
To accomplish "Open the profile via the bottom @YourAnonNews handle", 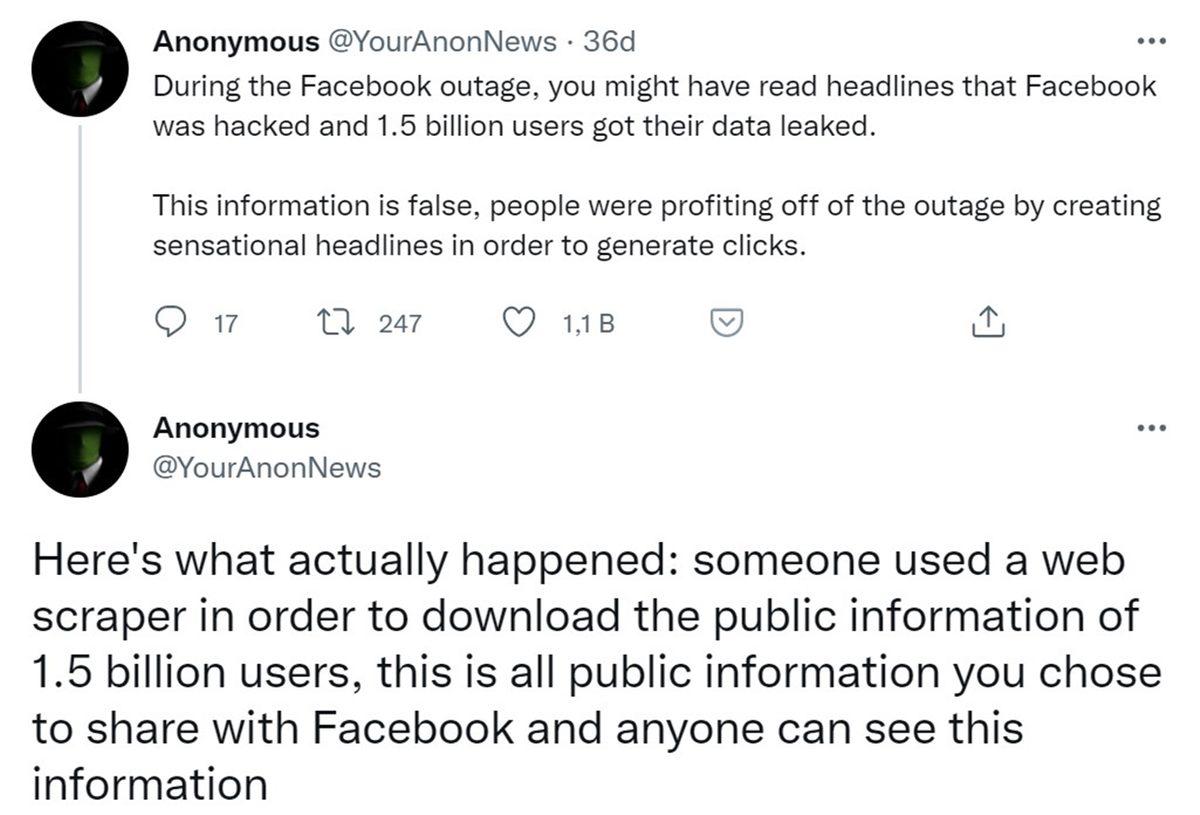I will click(266, 466).
